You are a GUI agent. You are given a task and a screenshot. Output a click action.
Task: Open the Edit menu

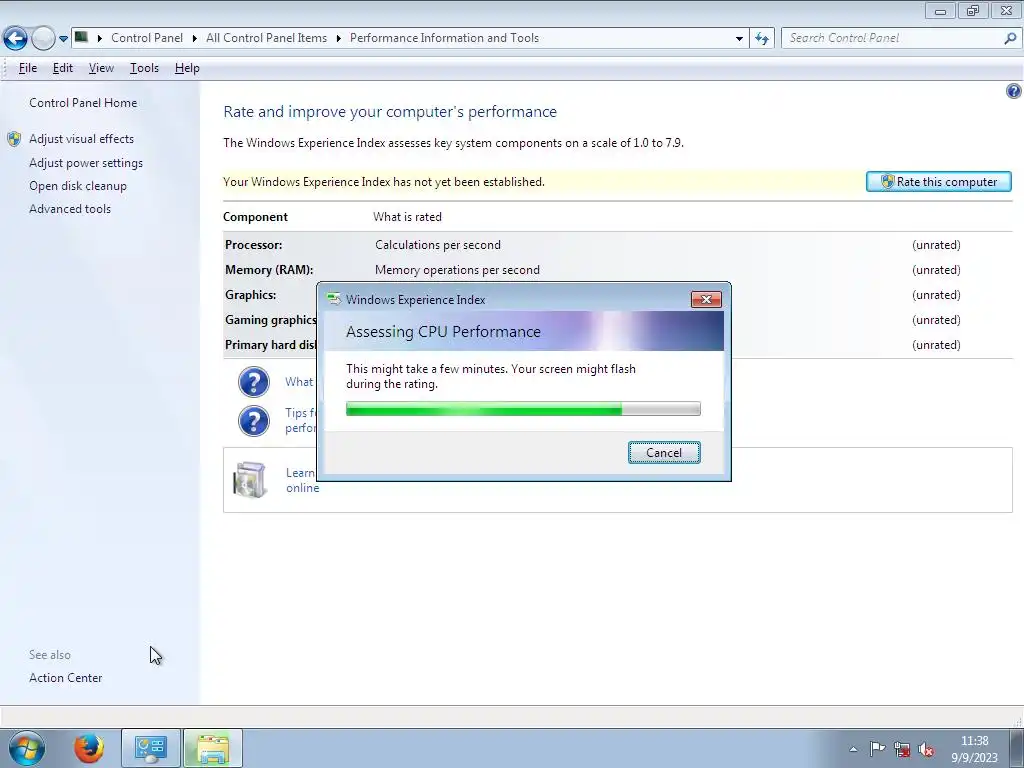[x=63, y=68]
